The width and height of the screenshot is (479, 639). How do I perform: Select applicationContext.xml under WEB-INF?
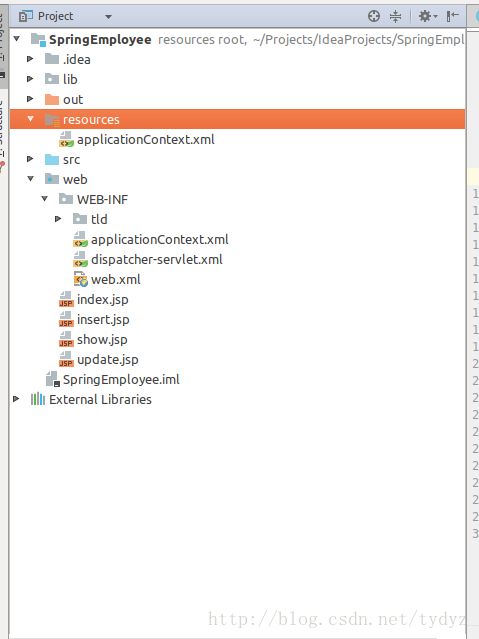(x=160, y=239)
